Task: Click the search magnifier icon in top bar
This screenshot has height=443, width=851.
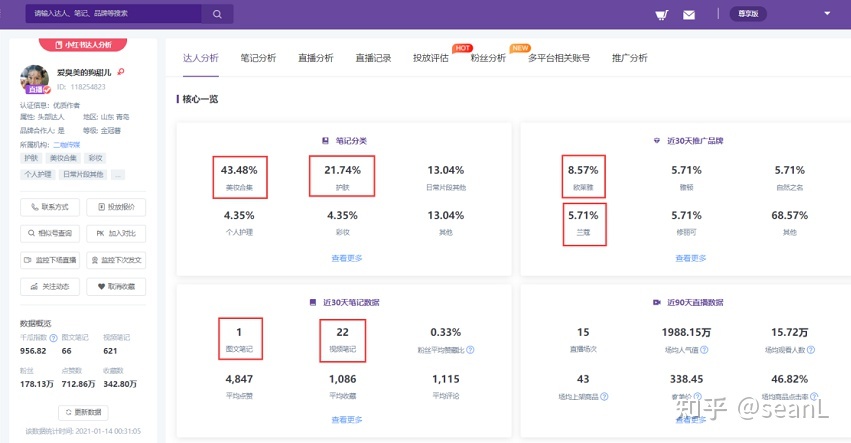Action: coord(217,14)
